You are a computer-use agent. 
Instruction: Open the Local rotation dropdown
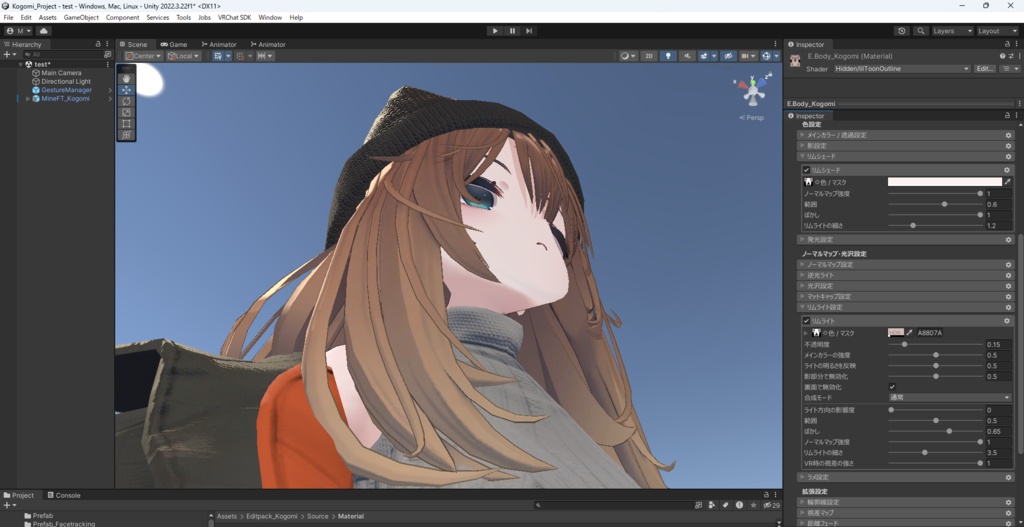pos(183,56)
